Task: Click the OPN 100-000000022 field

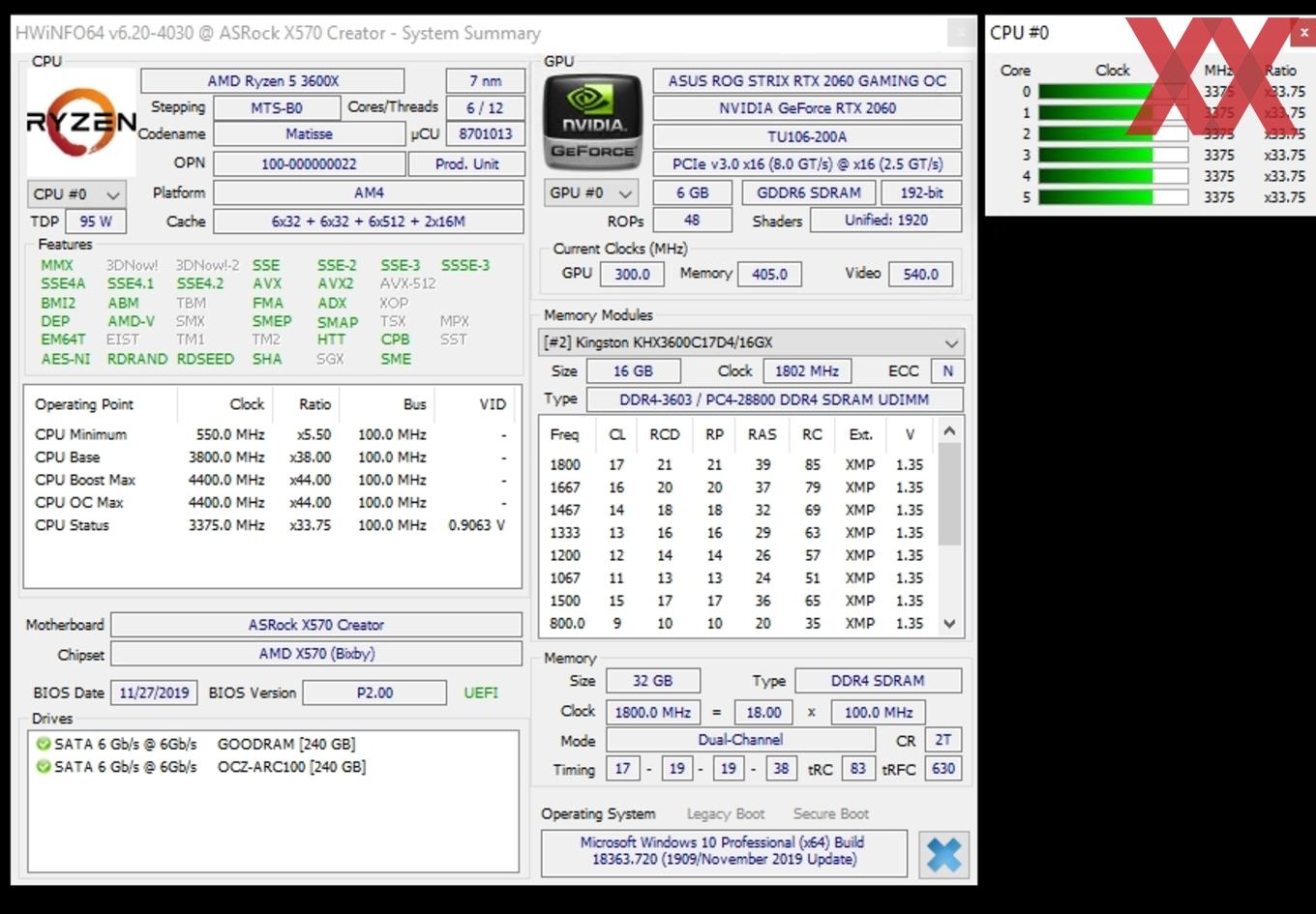Action: 309,164
